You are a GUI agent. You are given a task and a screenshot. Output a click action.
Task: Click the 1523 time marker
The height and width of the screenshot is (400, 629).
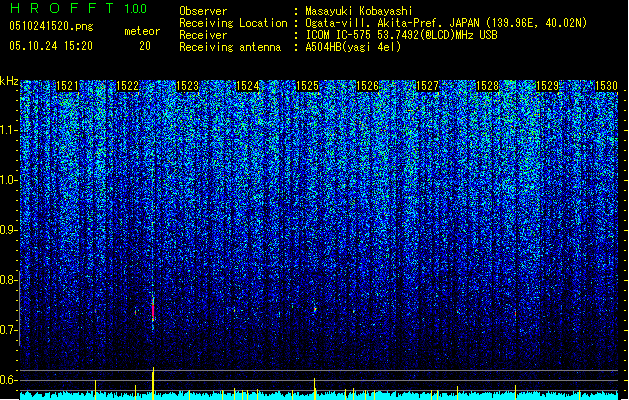[x=187, y=86]
